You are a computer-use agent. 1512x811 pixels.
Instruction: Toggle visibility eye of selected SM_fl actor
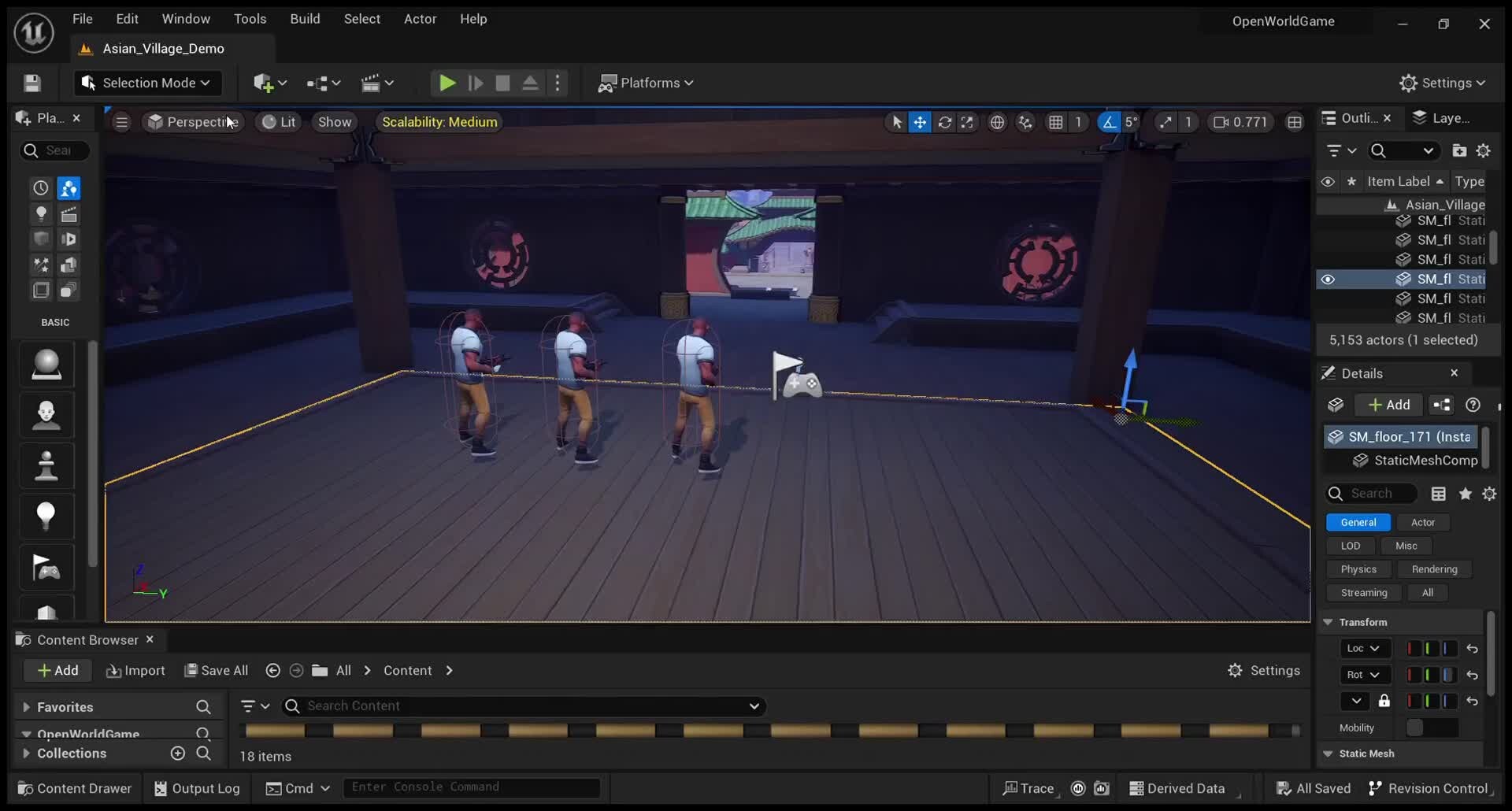point(1328,280)
